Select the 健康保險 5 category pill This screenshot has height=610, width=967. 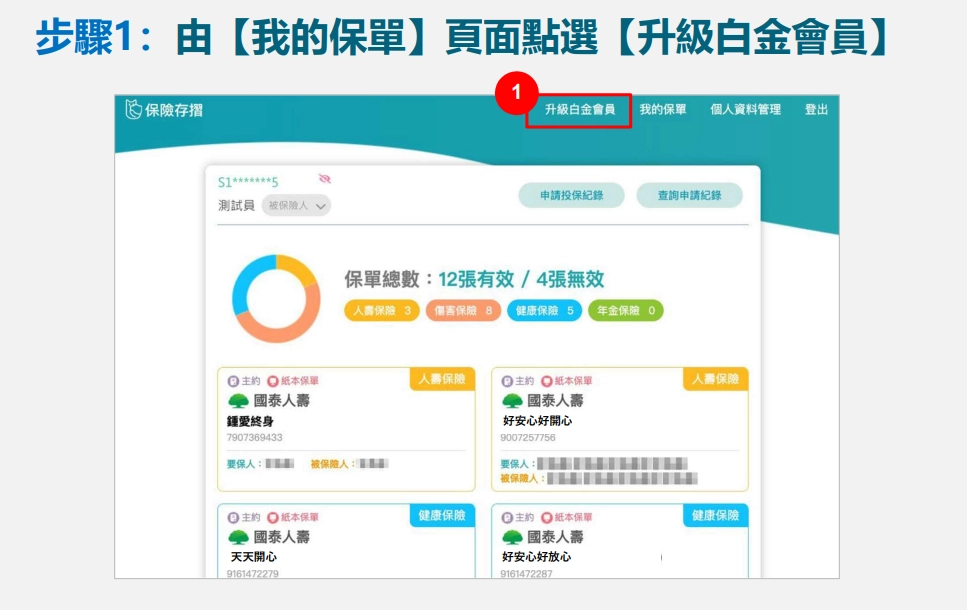click(x=545, y=311)
